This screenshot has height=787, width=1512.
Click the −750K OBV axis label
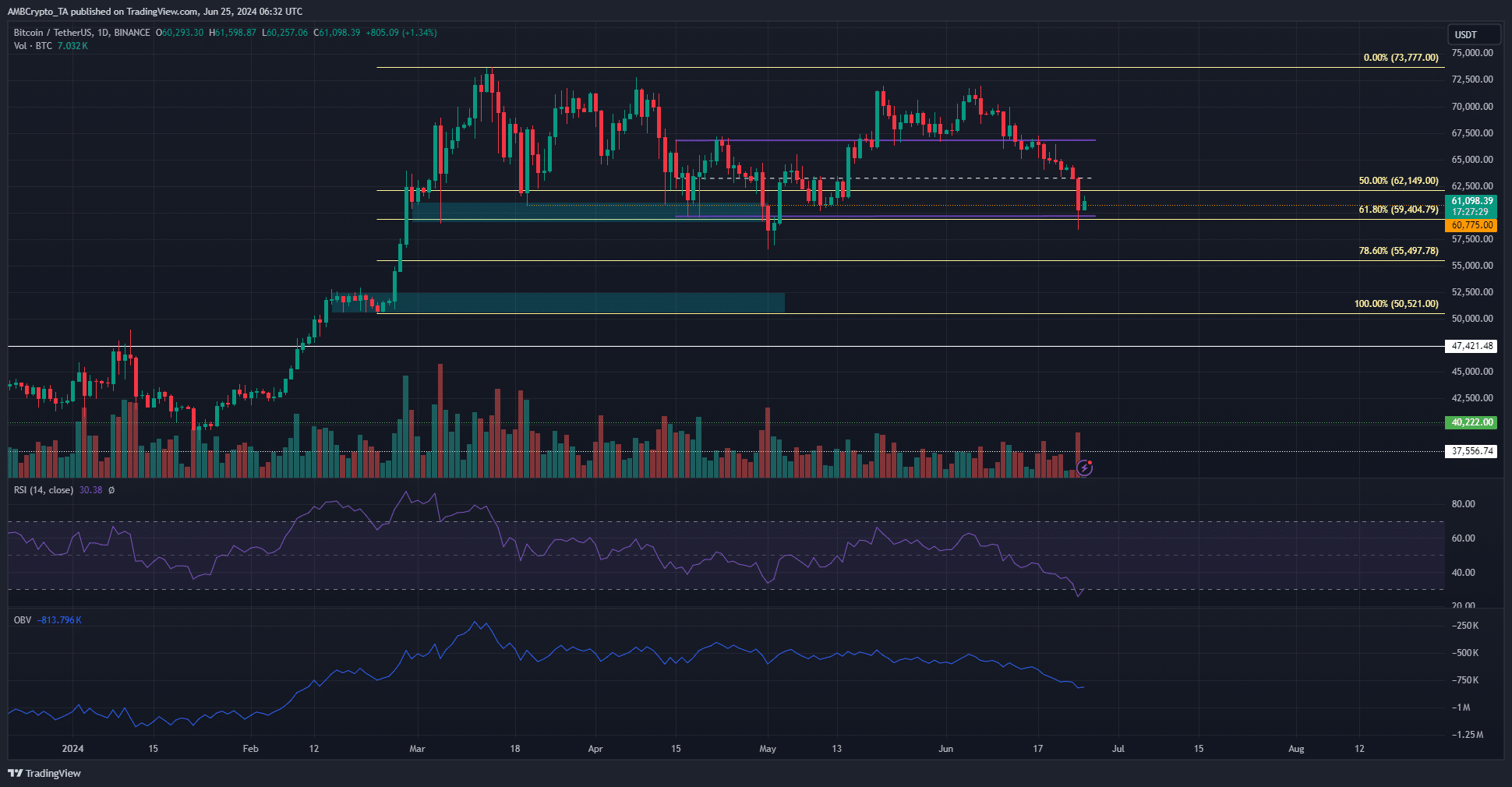tap(1465, 680)
